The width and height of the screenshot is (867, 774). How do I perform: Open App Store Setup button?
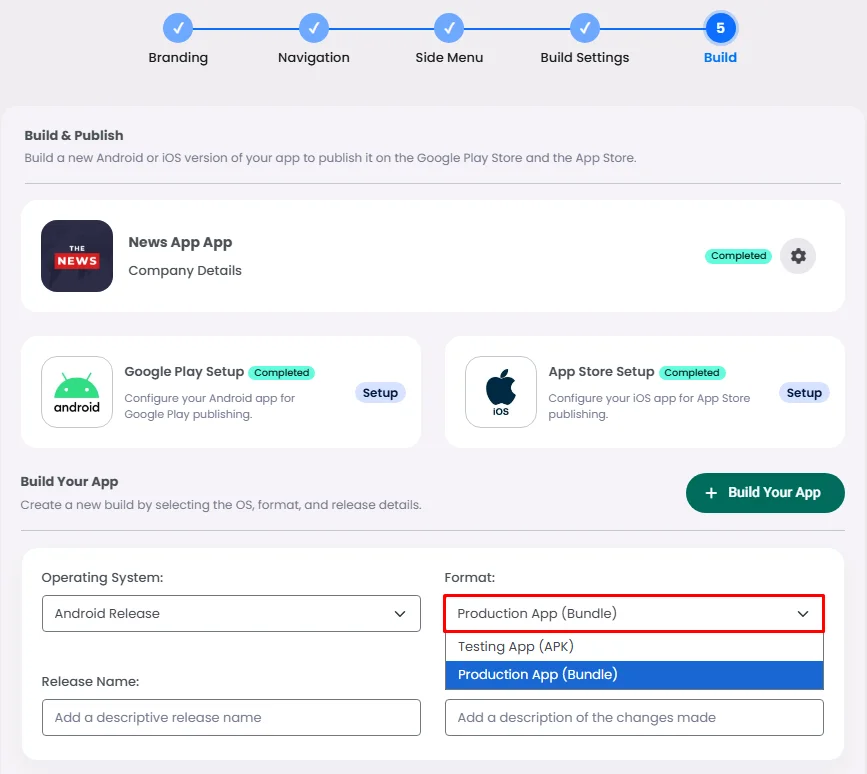(804, 393)
